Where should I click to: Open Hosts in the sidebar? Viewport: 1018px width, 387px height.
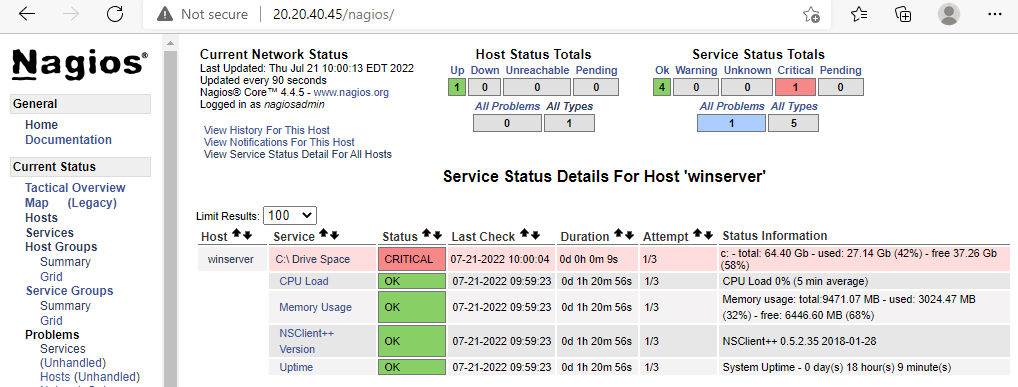[42, 218]
